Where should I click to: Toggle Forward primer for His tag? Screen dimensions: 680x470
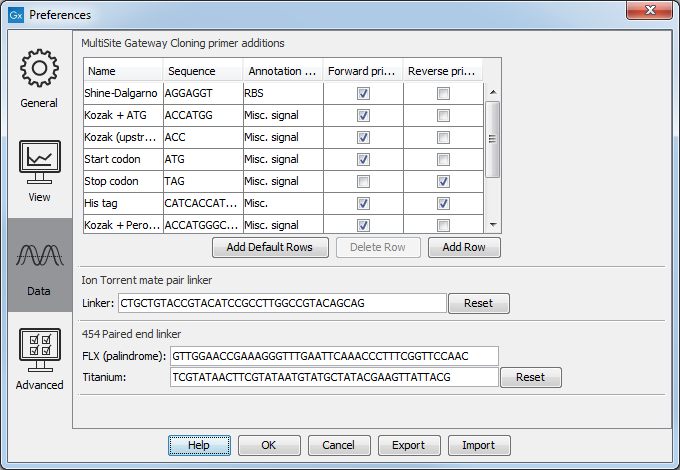(x=363, y=203)
